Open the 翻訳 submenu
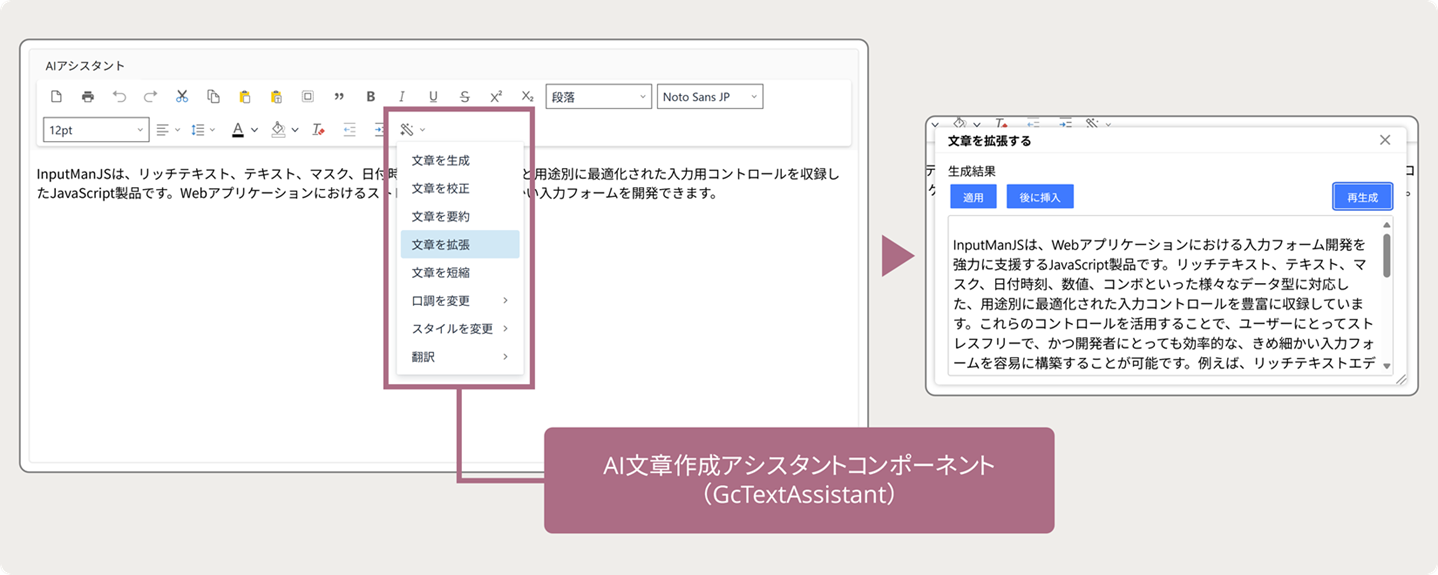Image resolution: width=1438 pixels, height=575 pixels. coord(460,356)
